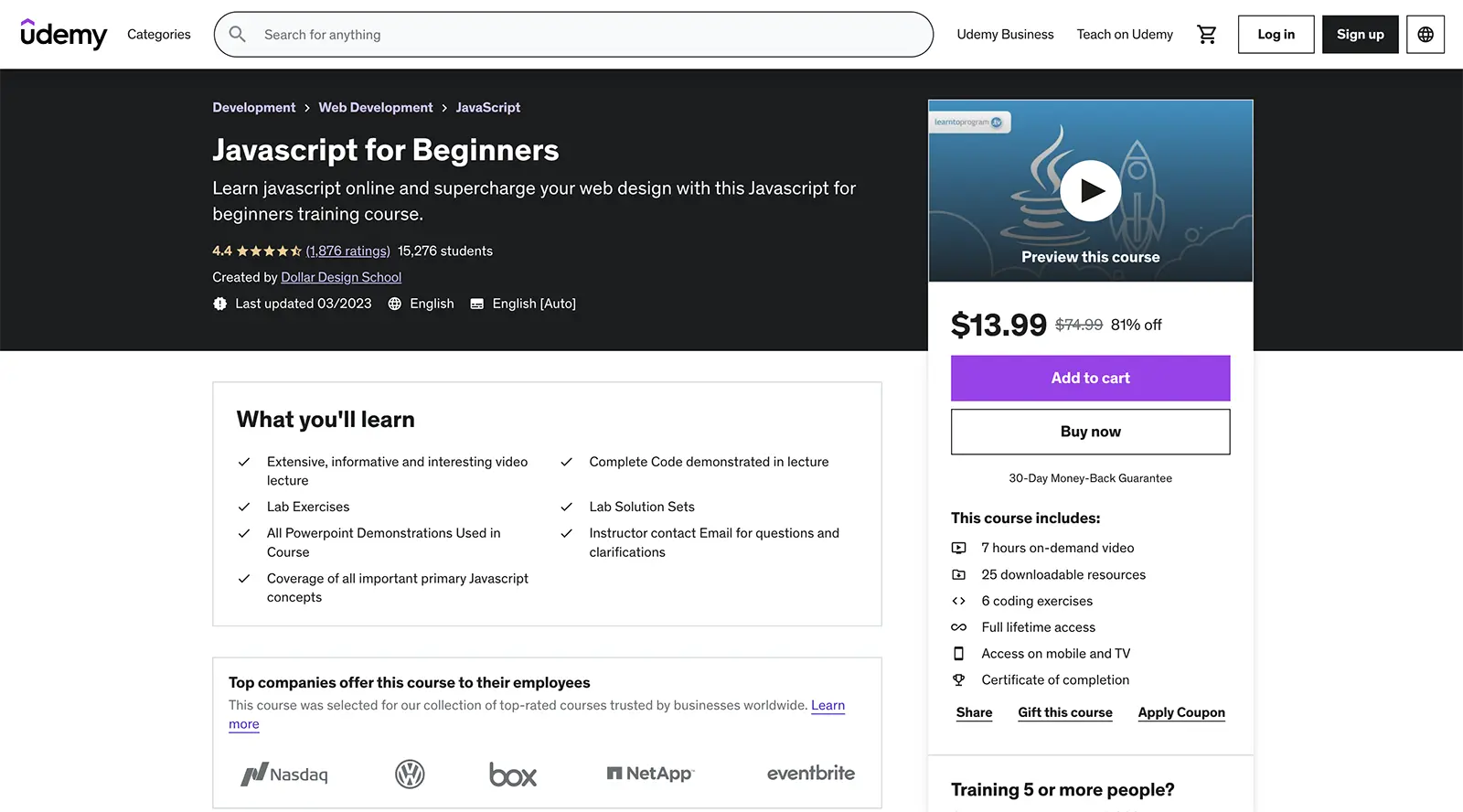Click the Volkswagen logo
The height and width of the screenshot is (812, 1463).
point(410,775)
